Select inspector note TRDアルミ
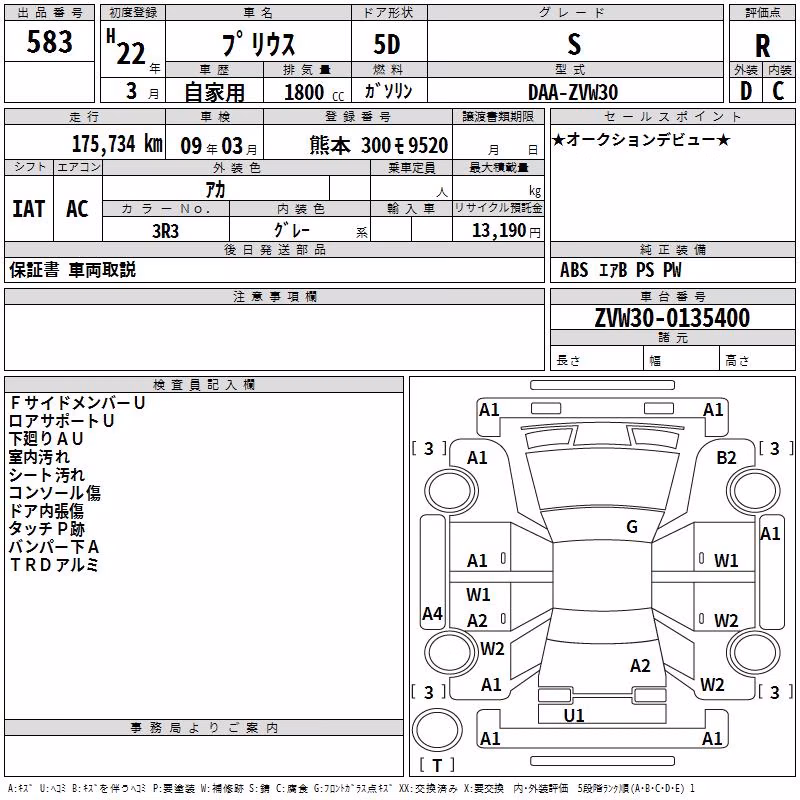Viewport: 800px width, 800px height. click(54, 565)
